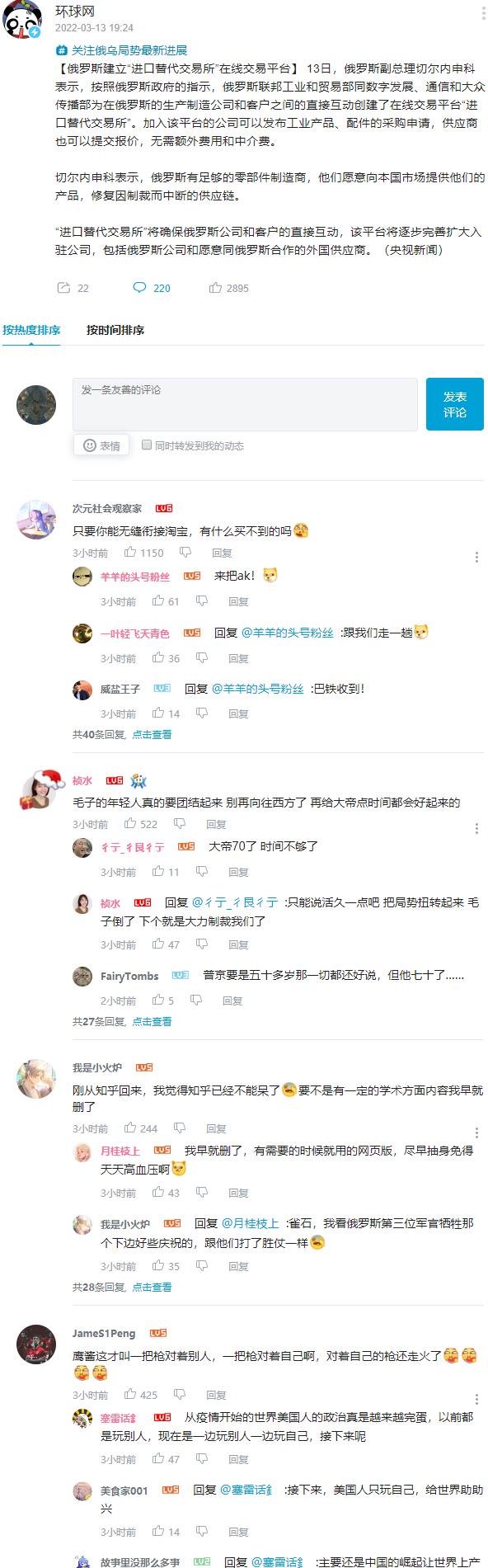Open the post's top-right options menu
Image resolution: width=488 pixels, height=1568 pixels.
pos(483,14)
